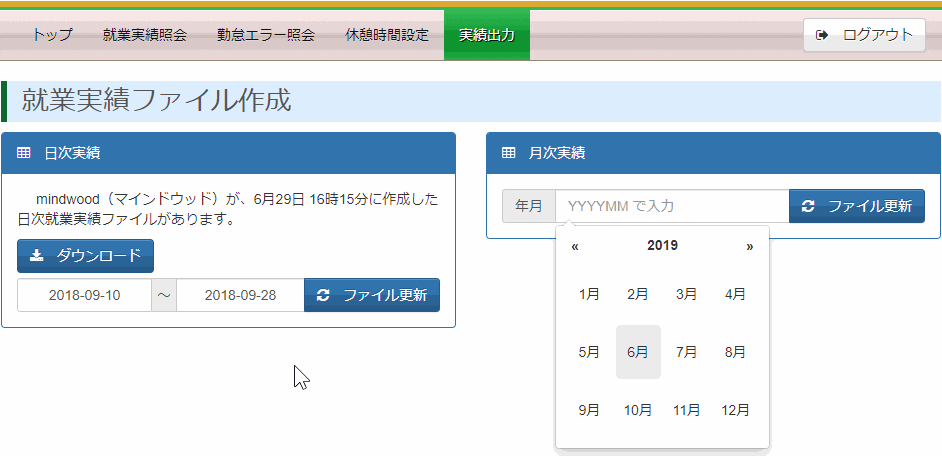The image size is (942, 456).
Task: Select 7月 in month picker
Action: point(687,352)
